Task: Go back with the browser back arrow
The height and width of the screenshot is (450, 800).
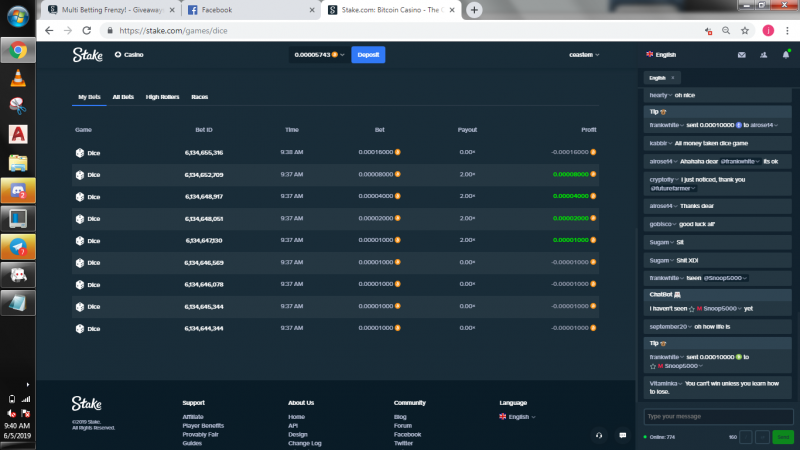Action: (x=49, y=31)
